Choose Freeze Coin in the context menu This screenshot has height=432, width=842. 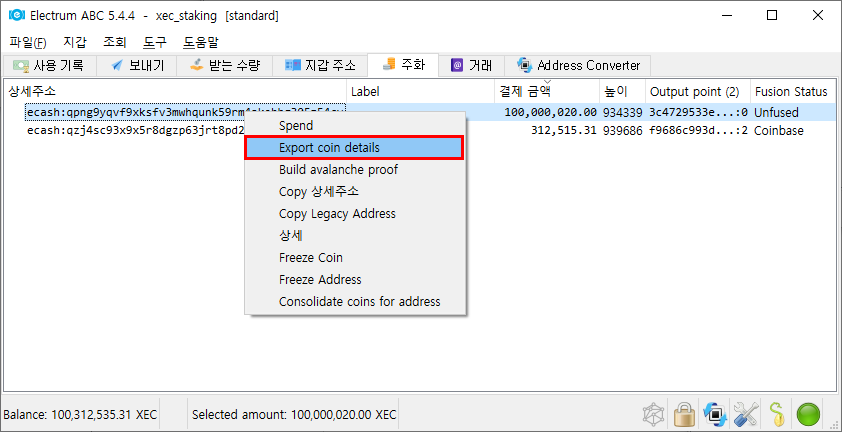pos(310,258)
